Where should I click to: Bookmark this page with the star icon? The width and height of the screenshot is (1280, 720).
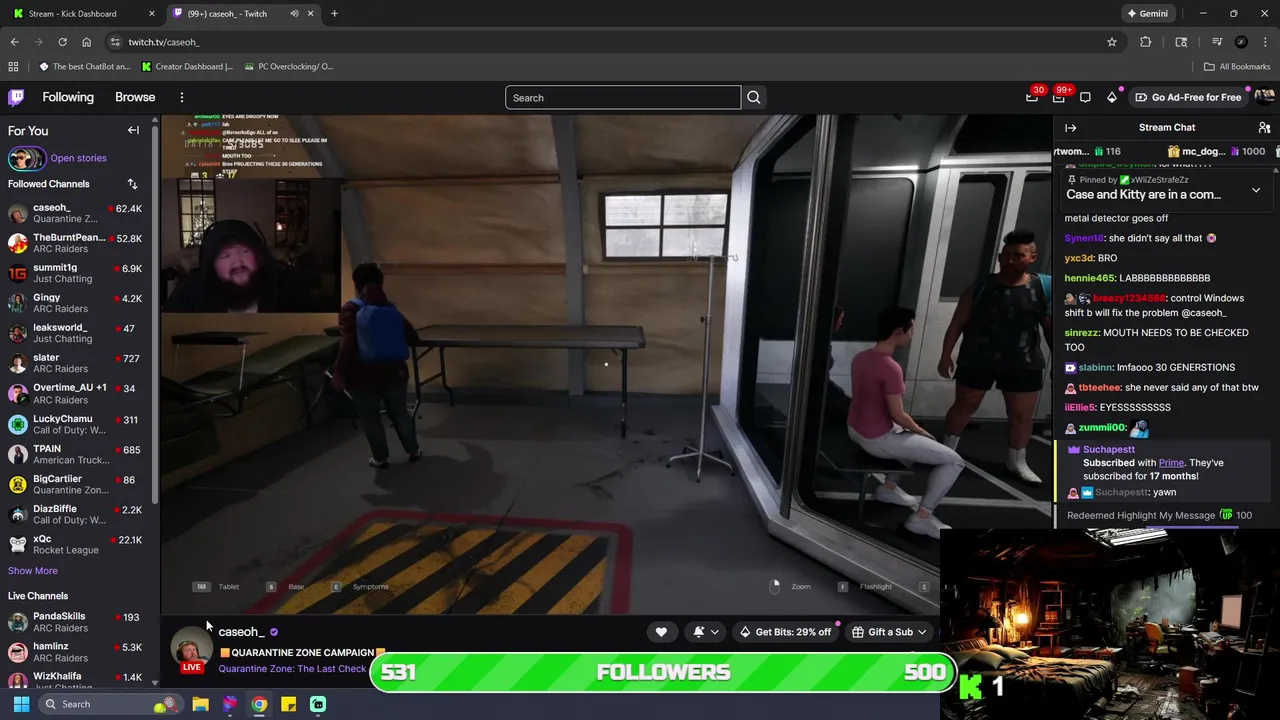pos(1112,42)
